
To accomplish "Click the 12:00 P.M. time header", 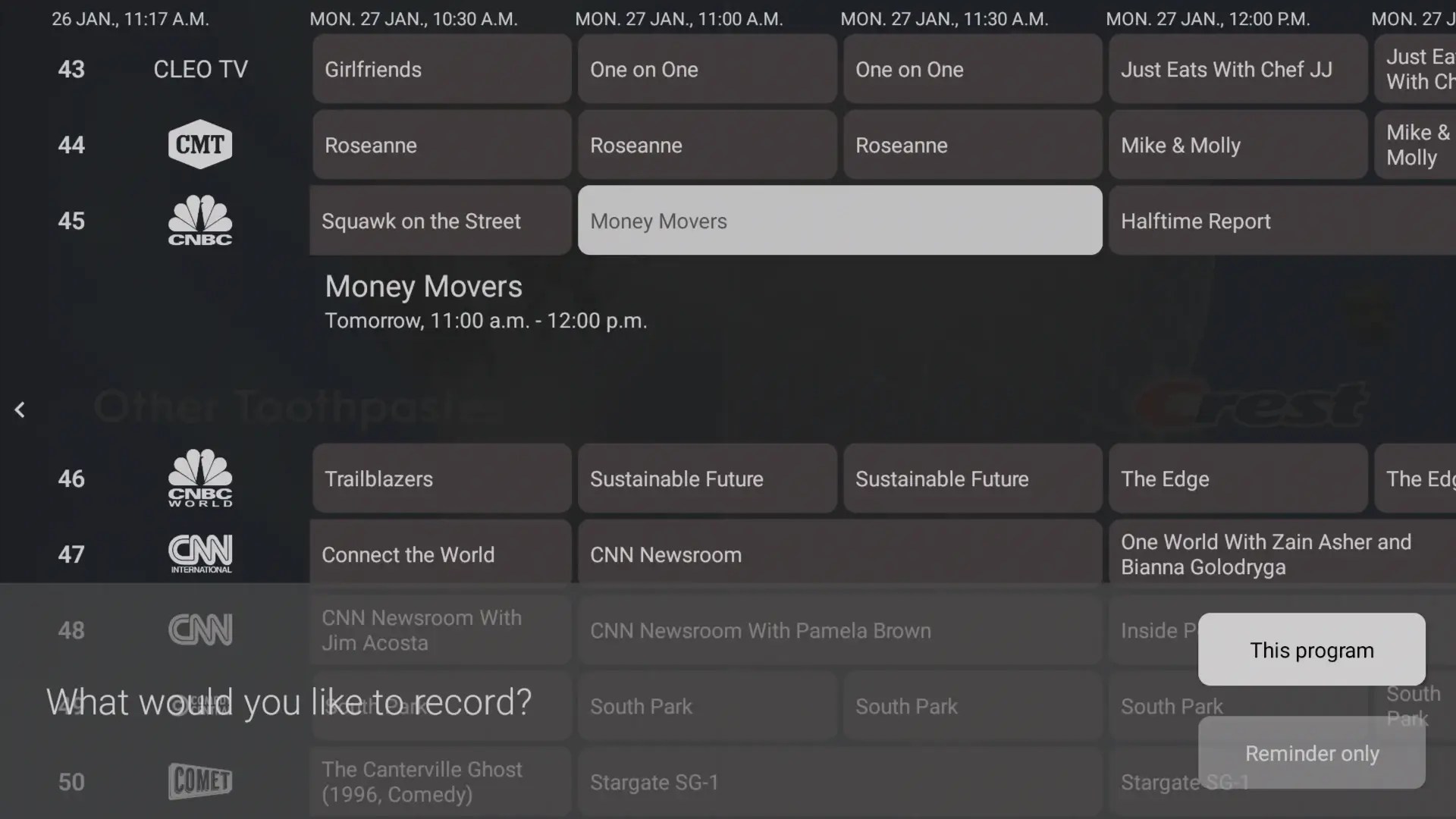I will pos(1208,19).
